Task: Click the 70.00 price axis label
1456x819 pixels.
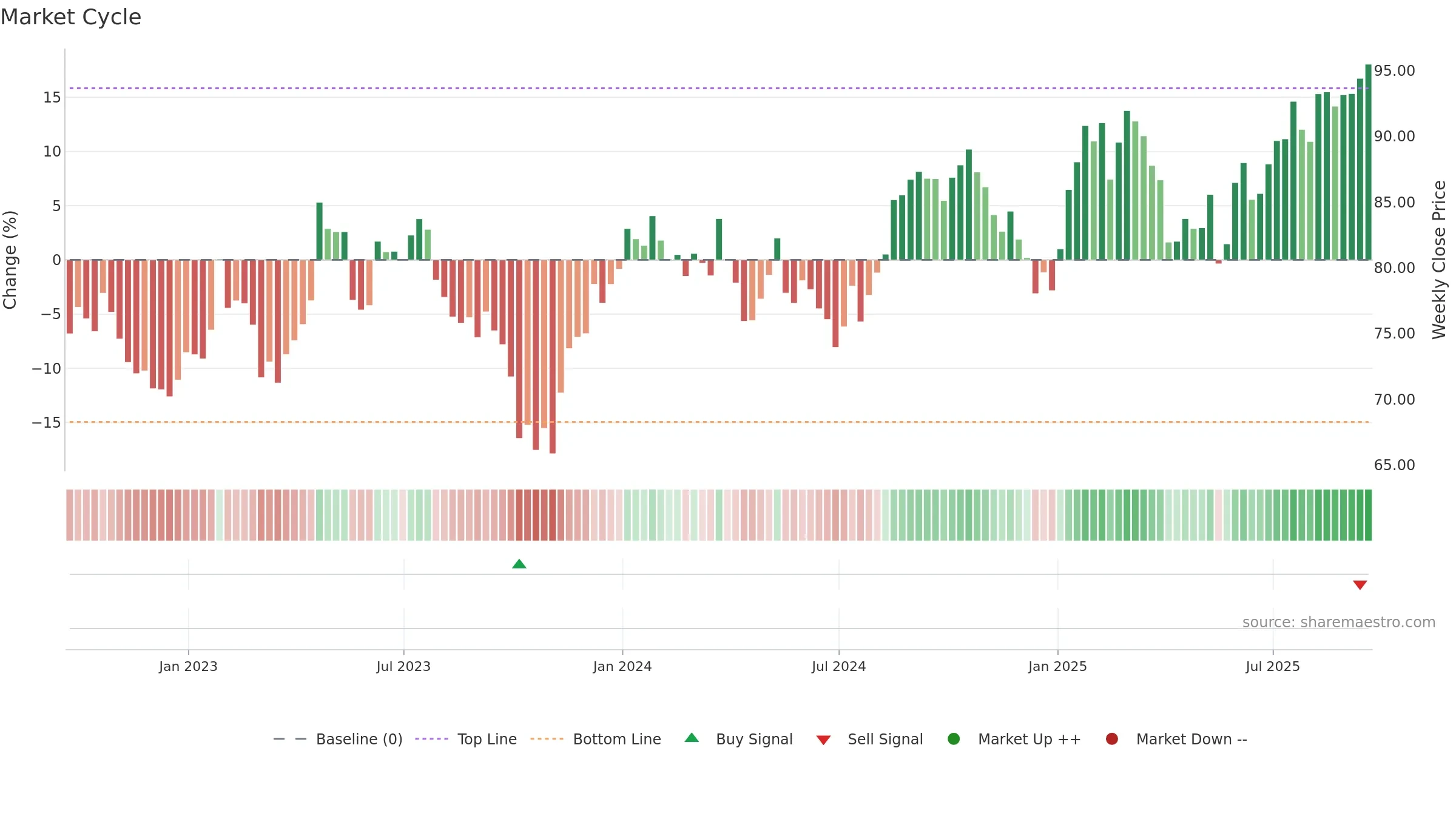Action: [x=1395, y=400]
